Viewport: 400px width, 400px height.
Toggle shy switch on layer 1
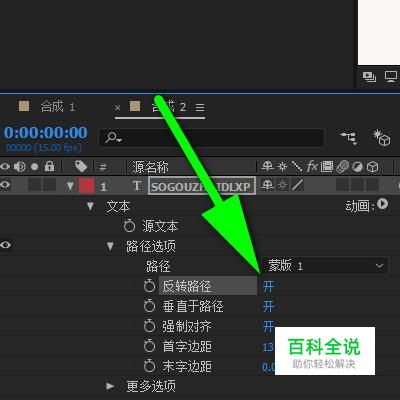point(267,185)
